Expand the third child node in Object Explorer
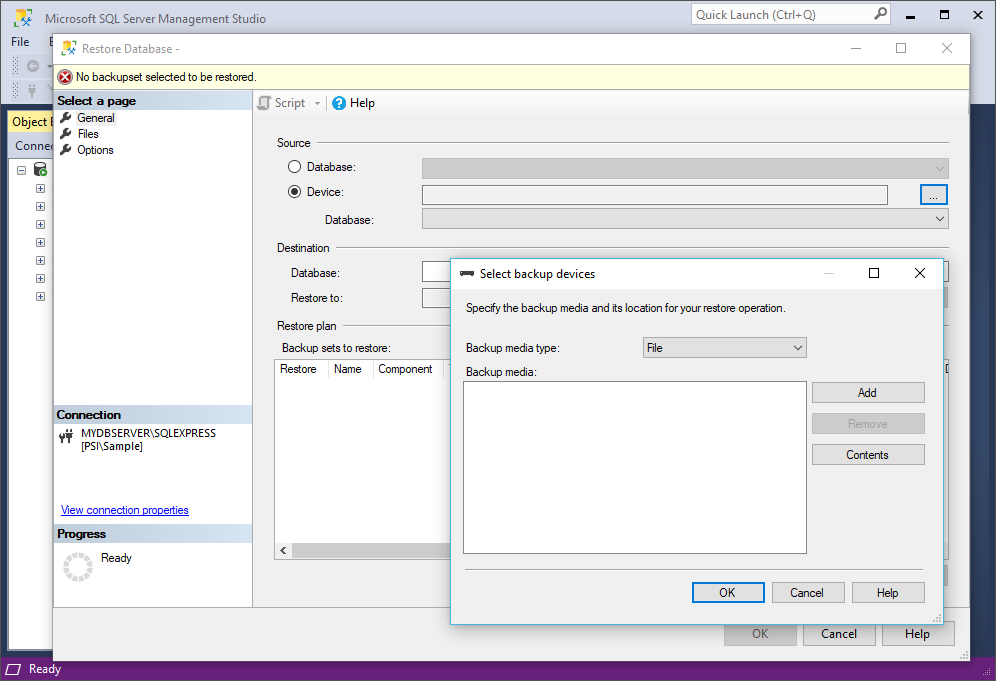Viewport: 996px width, 681px height. tap(40, 224)
